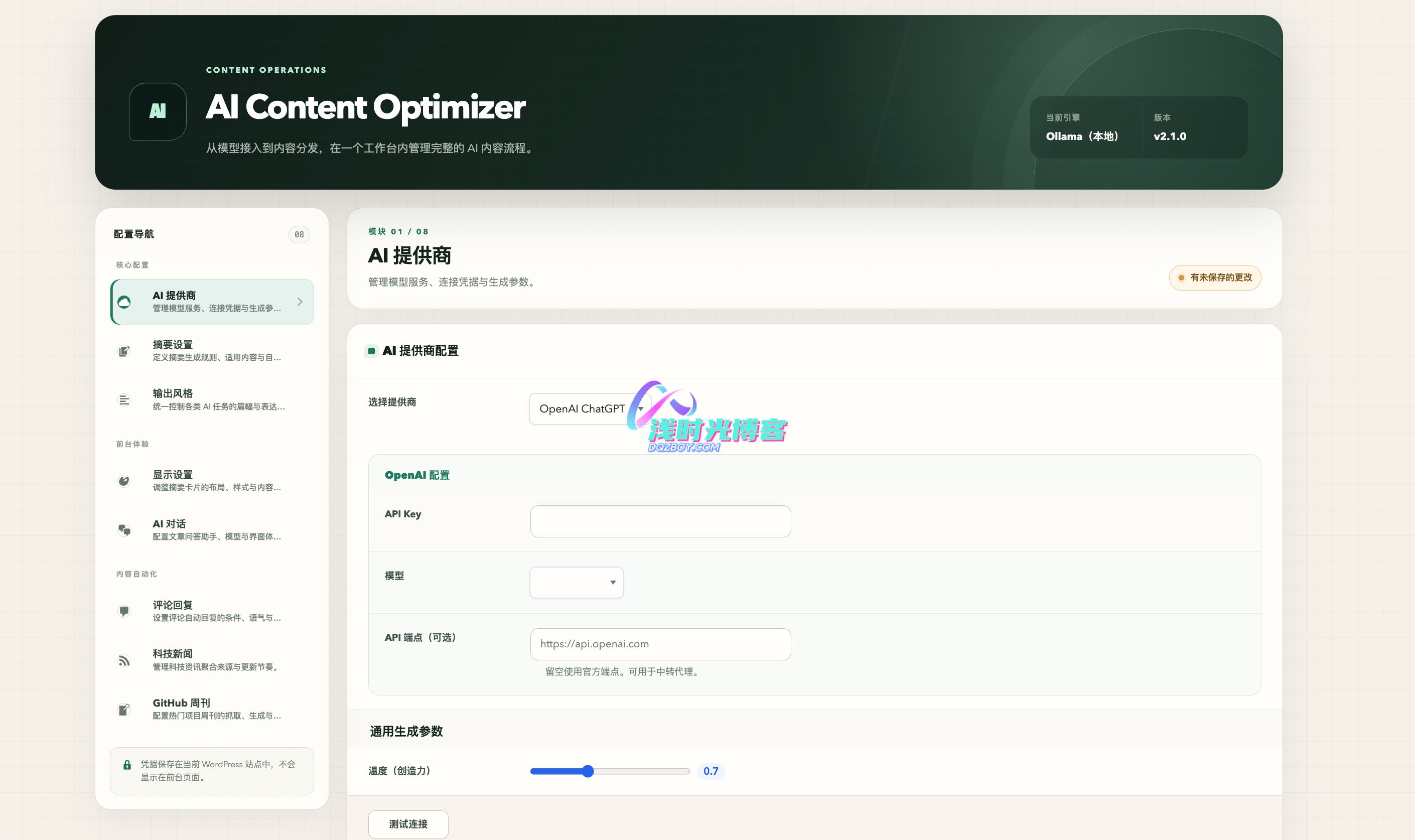Click the 选择提供商 field label
This screenshot has width=1415, height=840.
[x=392, y=402]
